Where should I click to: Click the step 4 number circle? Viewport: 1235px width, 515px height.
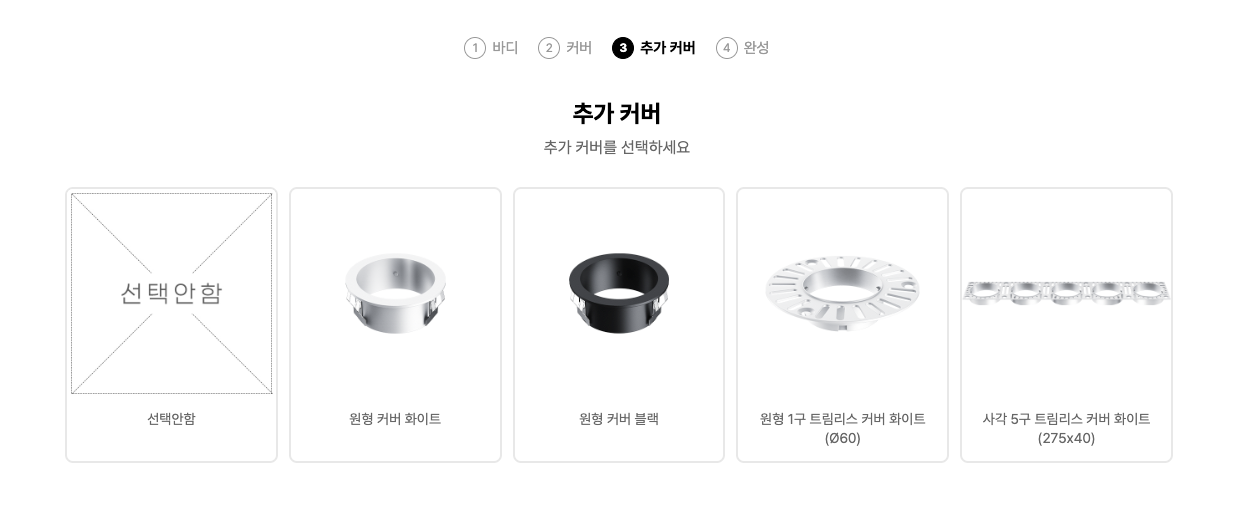coord(727,48)
